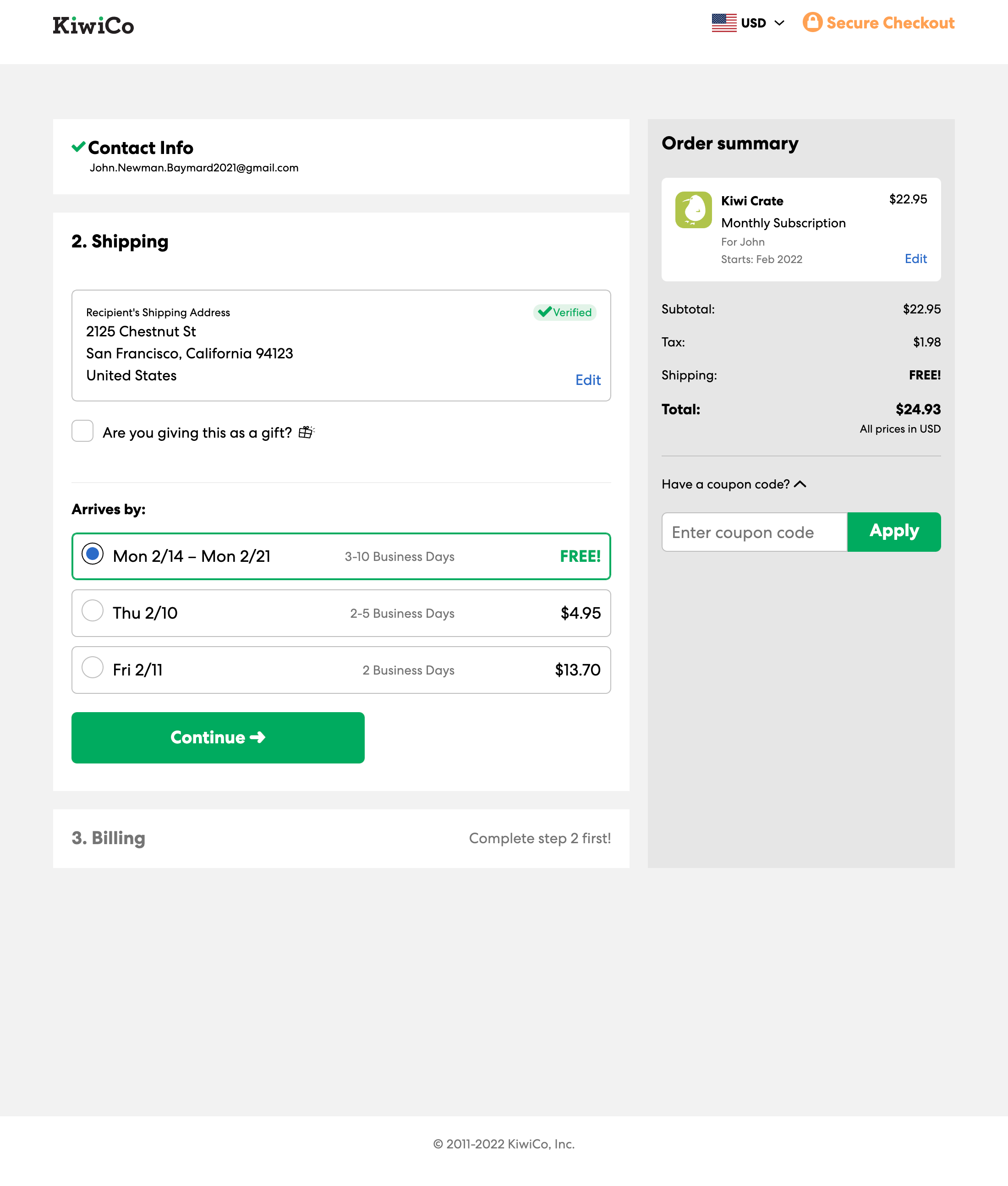Click the 3. Billing section header
The width and height of the screenshot is (1008, 1186).
pos(108,838)
